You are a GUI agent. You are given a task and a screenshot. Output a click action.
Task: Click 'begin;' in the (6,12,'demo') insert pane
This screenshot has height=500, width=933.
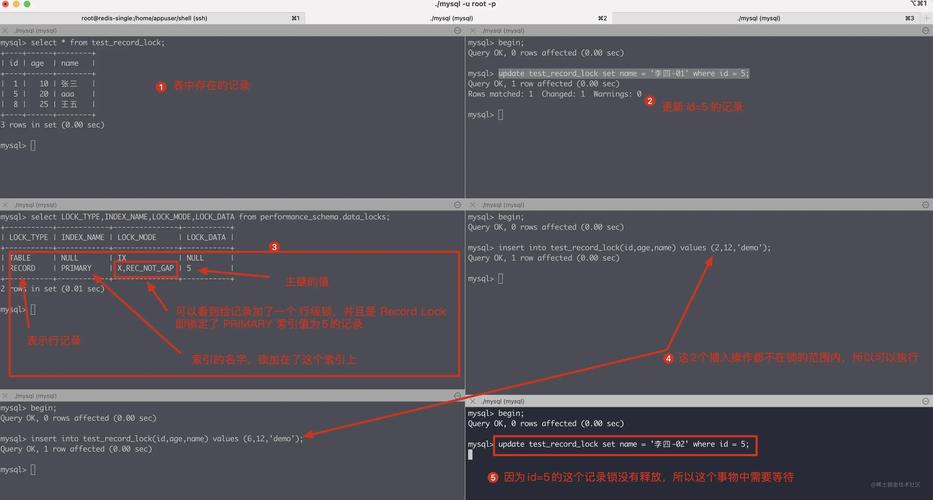(43, 408)
